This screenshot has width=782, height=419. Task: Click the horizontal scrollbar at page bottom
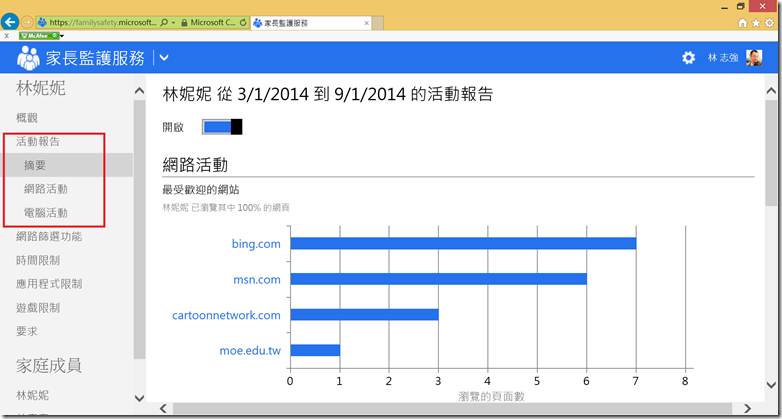[x=460, y=408]
